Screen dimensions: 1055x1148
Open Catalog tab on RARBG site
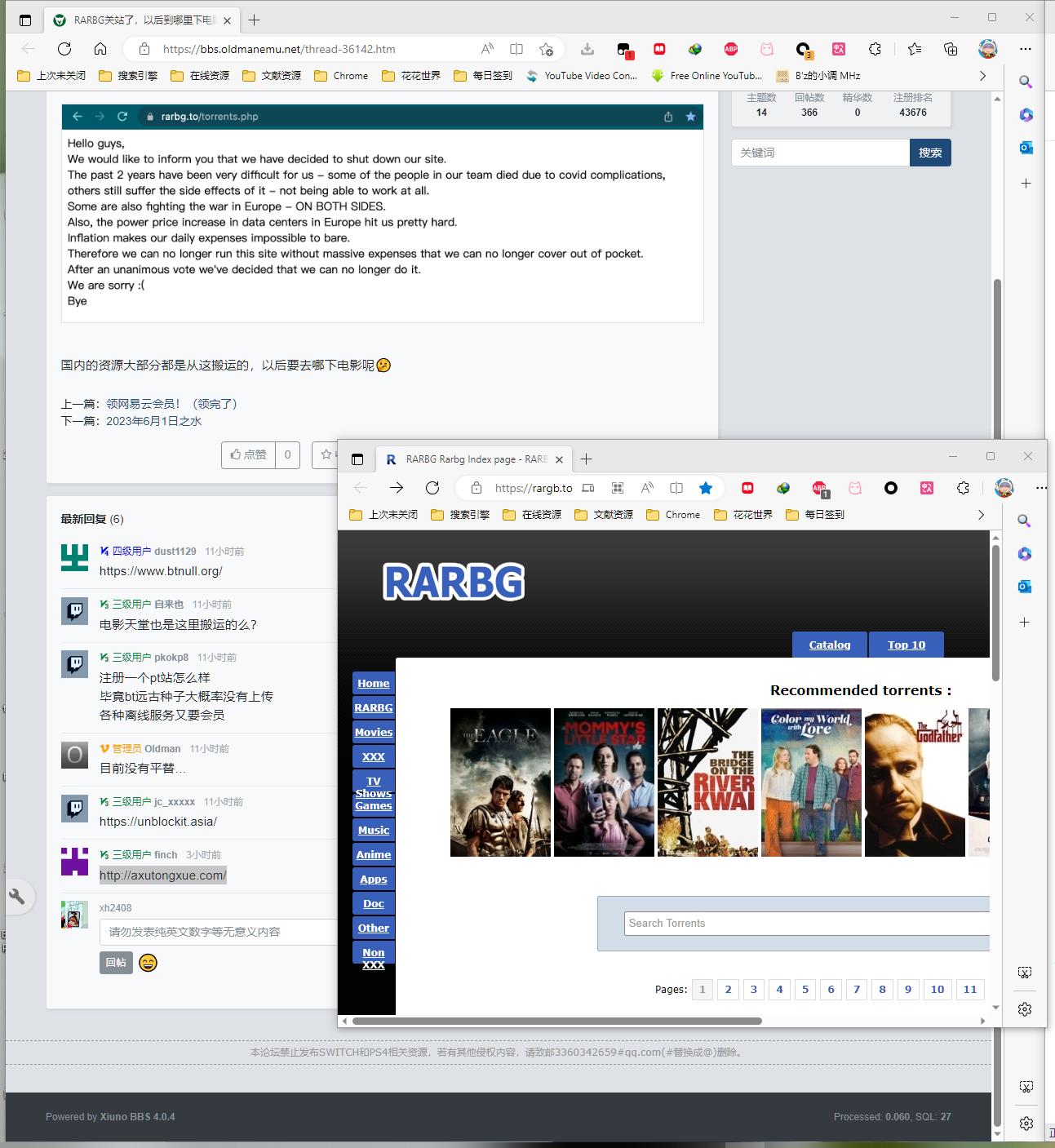point(830,645)
